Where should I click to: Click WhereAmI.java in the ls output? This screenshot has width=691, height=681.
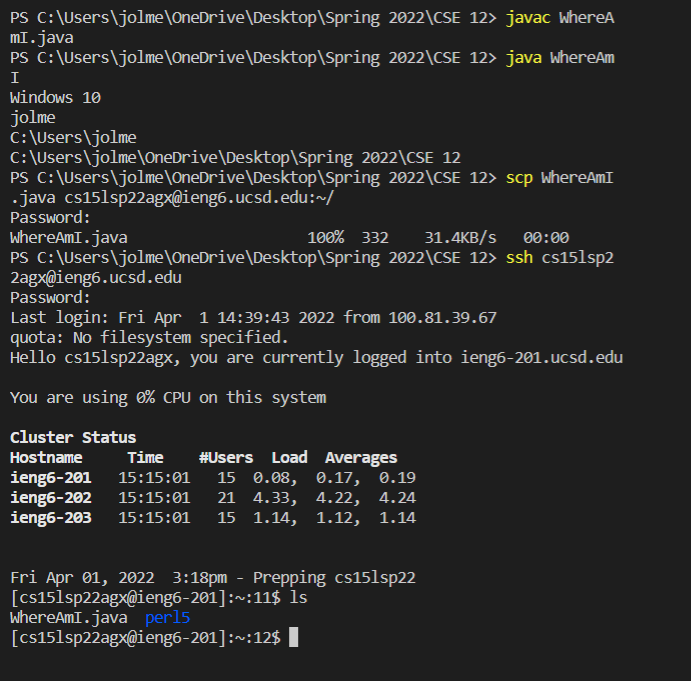tap(69, 617)
